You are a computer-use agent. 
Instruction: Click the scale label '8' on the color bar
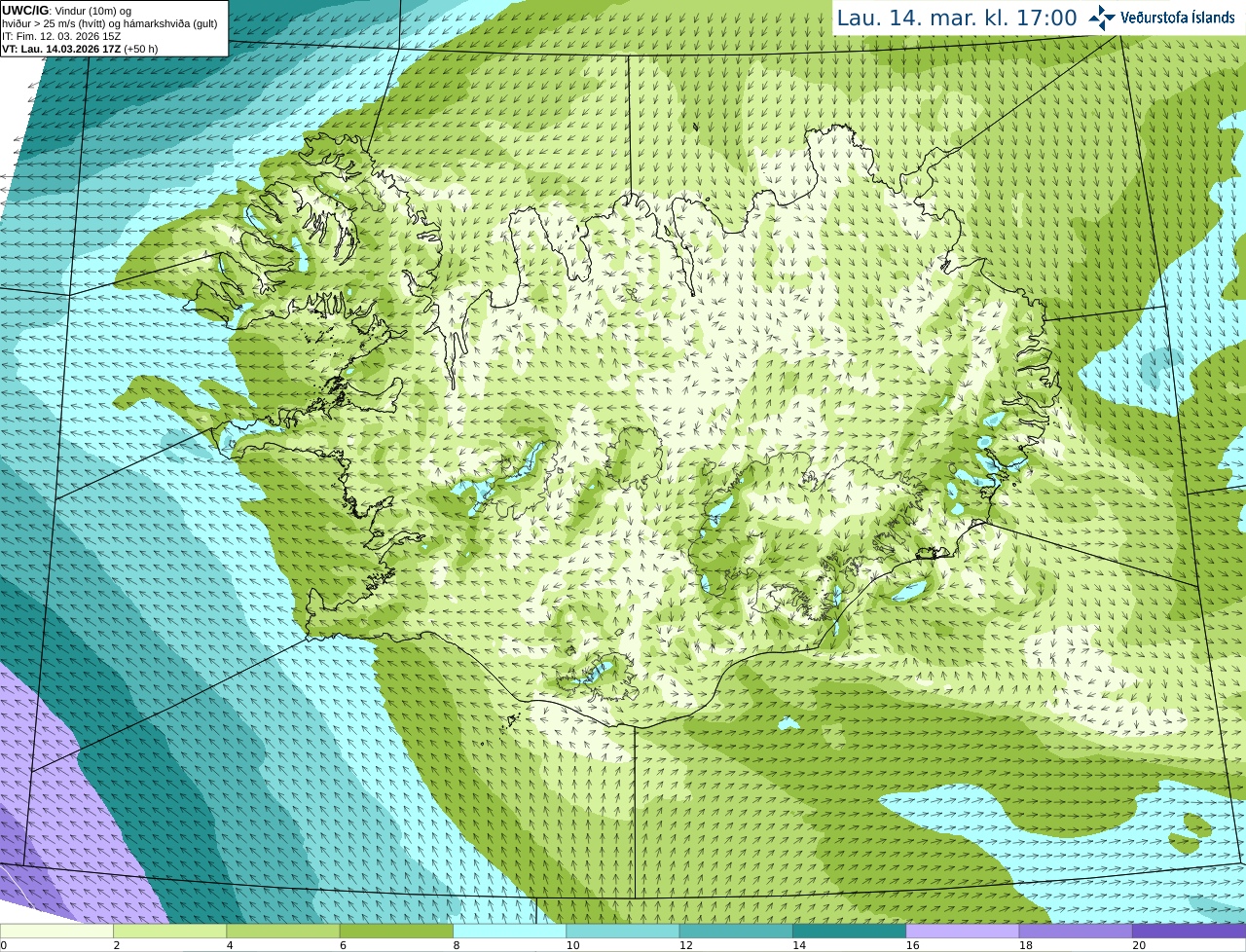(457, 945)
